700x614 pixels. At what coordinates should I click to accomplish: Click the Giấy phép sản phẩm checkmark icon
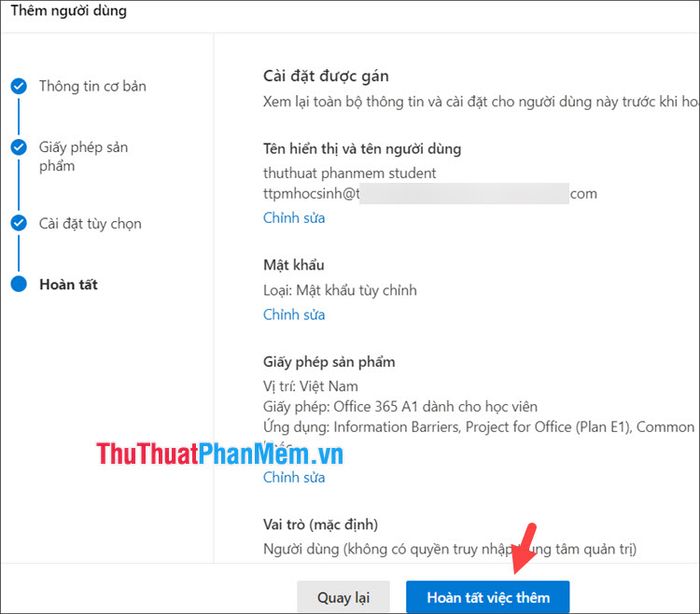(x=19, y=147)
